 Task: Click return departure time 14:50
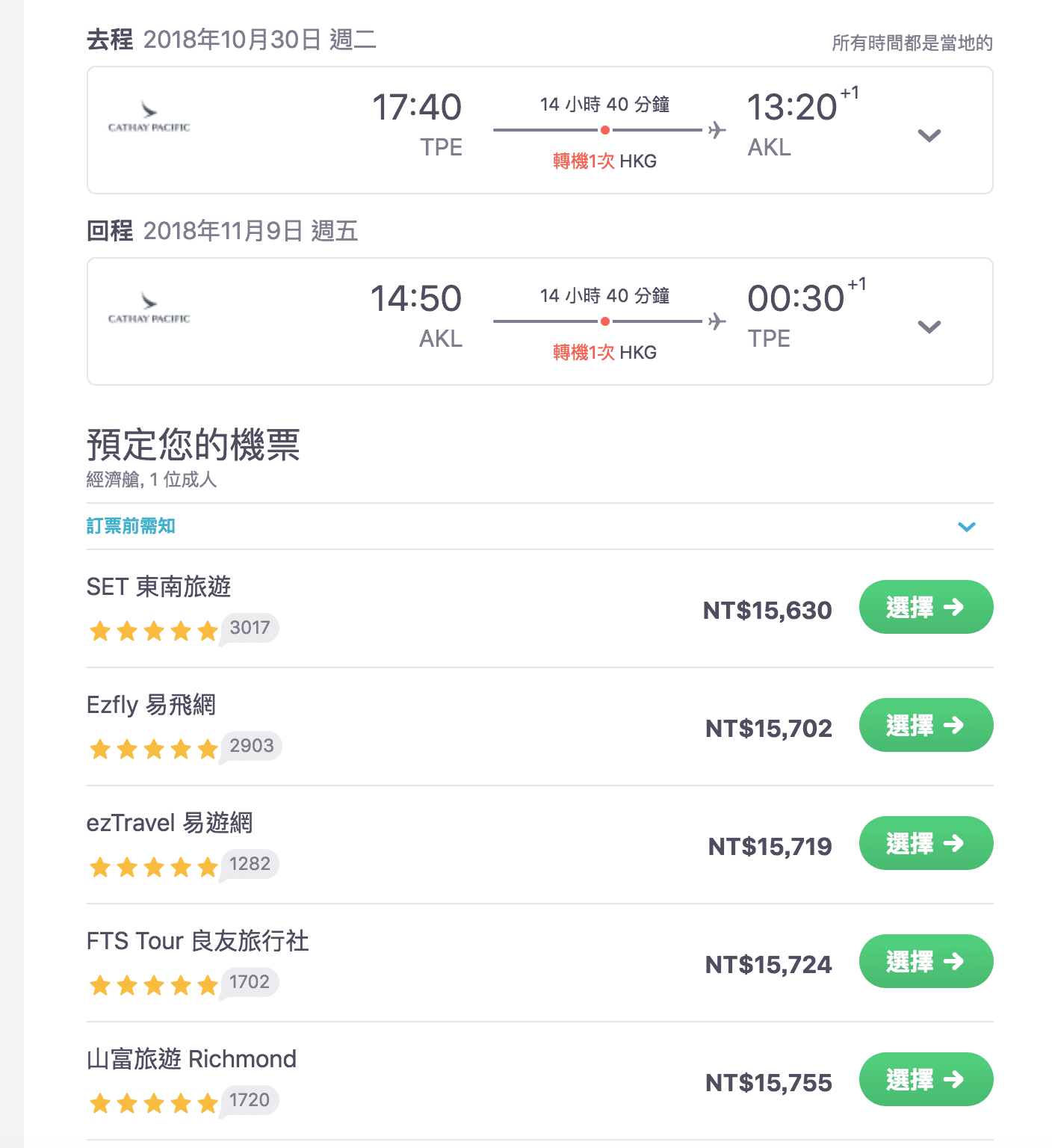[x=416, y=299]
